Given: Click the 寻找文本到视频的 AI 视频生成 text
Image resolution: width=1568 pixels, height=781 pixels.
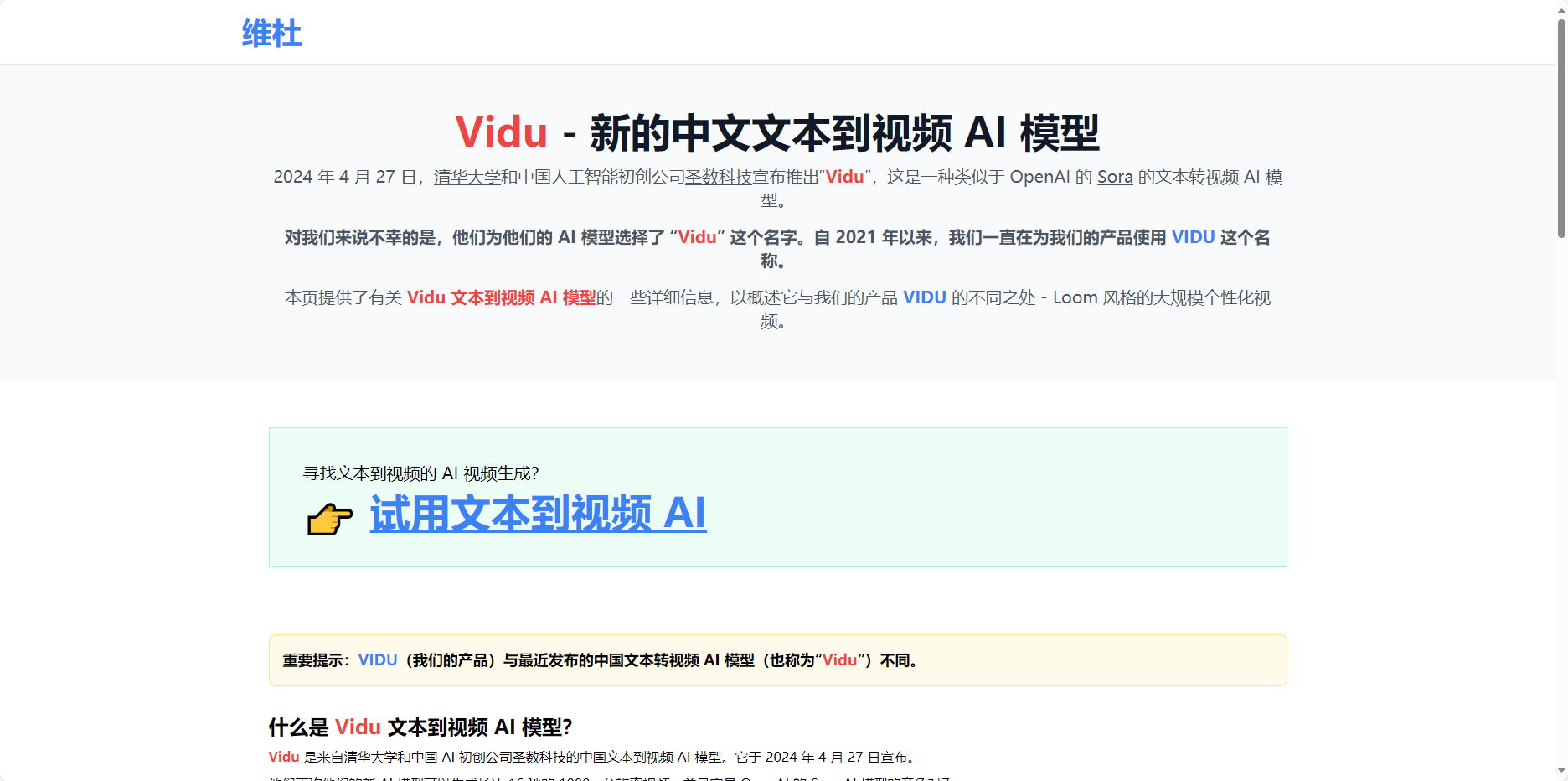Looking at the screenshot, I should (x=421, y=473).
